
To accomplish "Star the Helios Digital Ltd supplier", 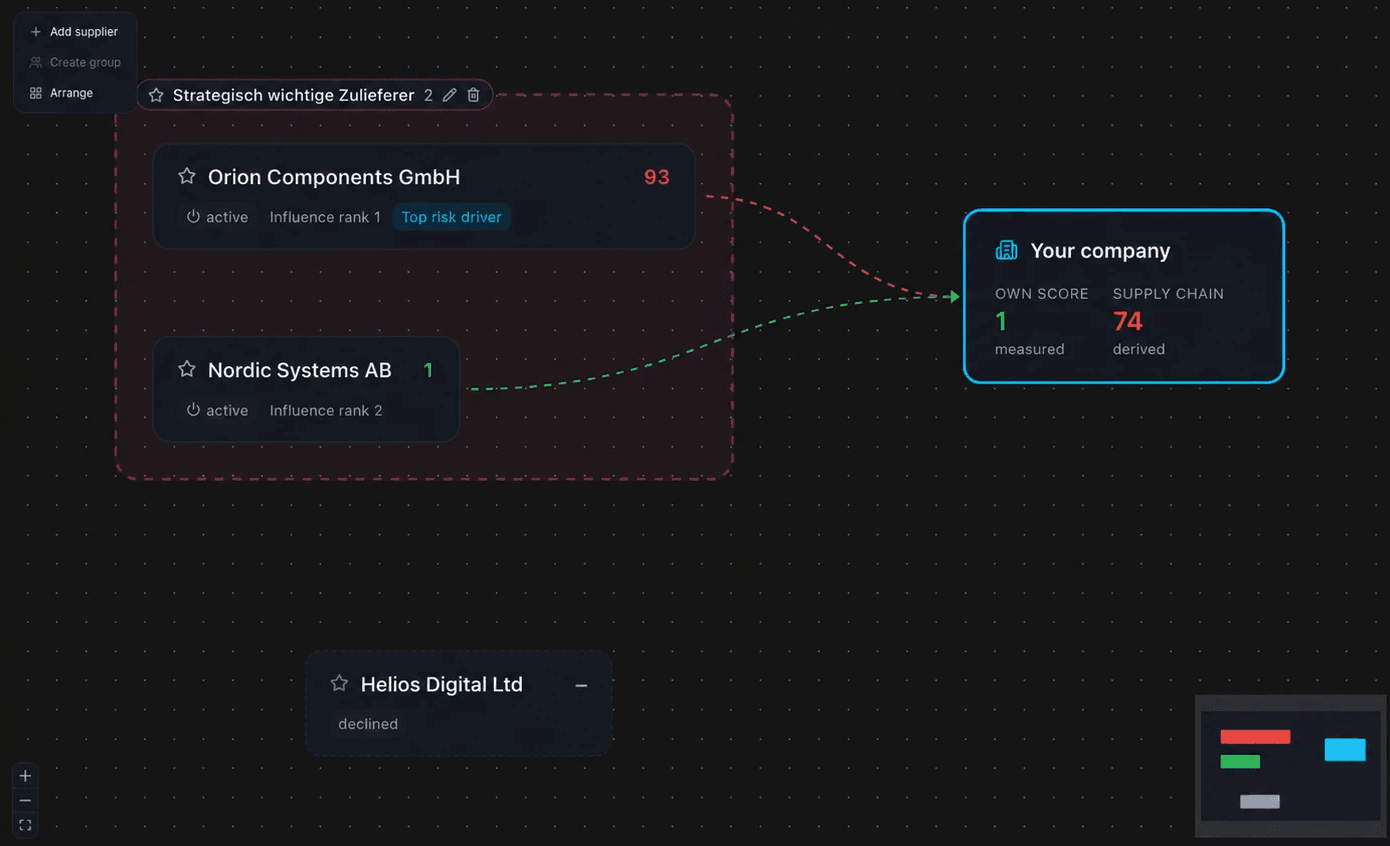I will click(x=340, y=683).
